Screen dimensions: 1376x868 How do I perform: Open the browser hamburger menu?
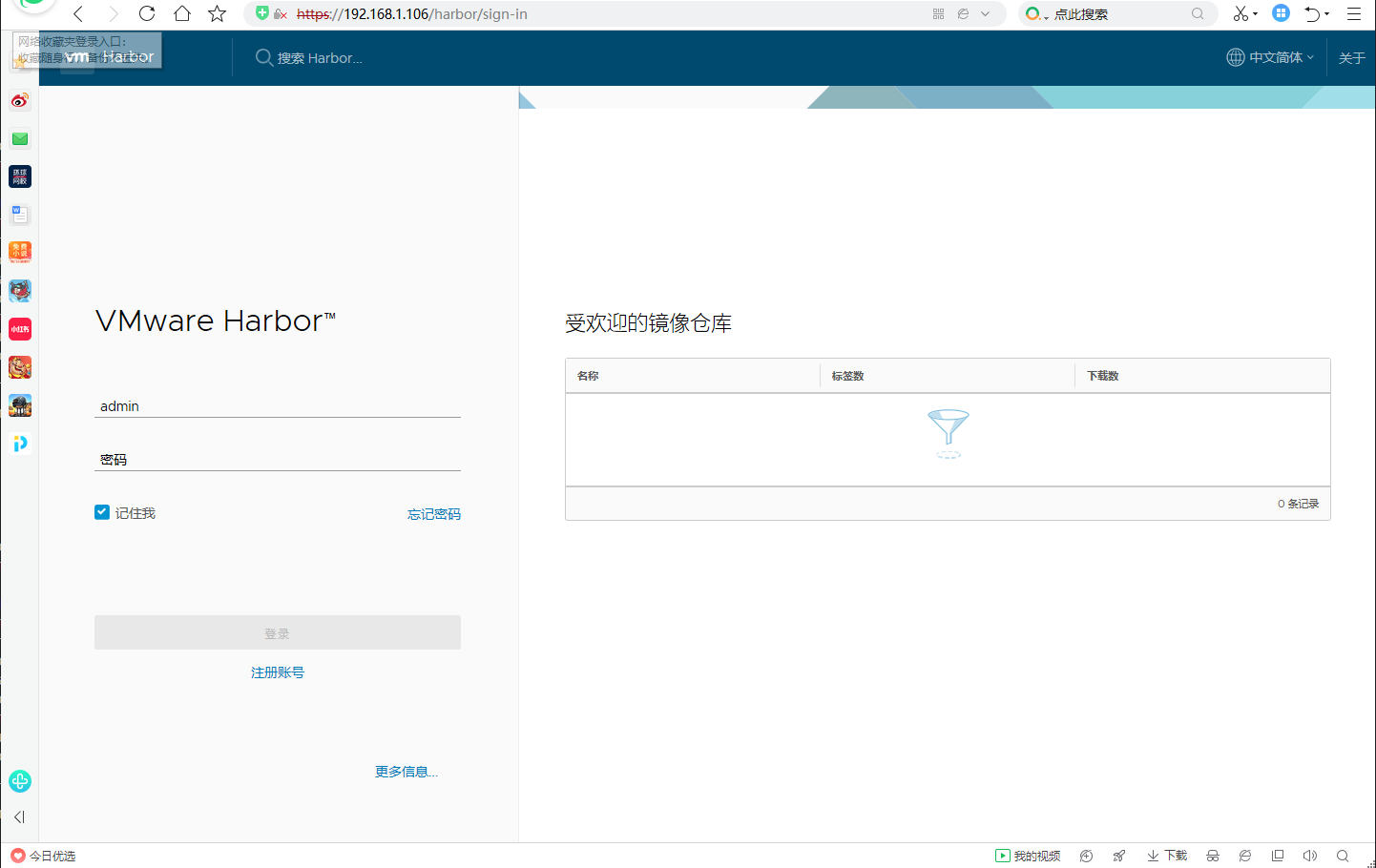click(1353, 13)
